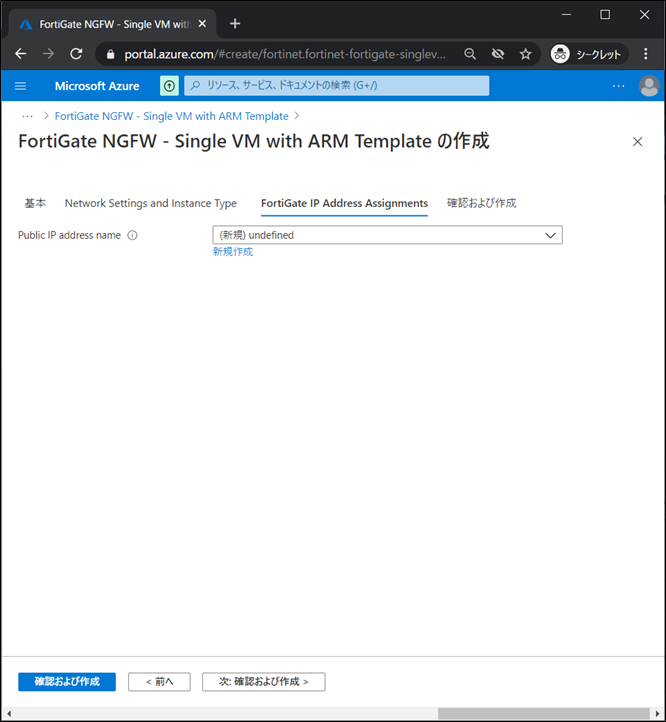Expand the collapsed breadcrumb ellipsis
Screen dimensions: 666x722
point(28,116)
